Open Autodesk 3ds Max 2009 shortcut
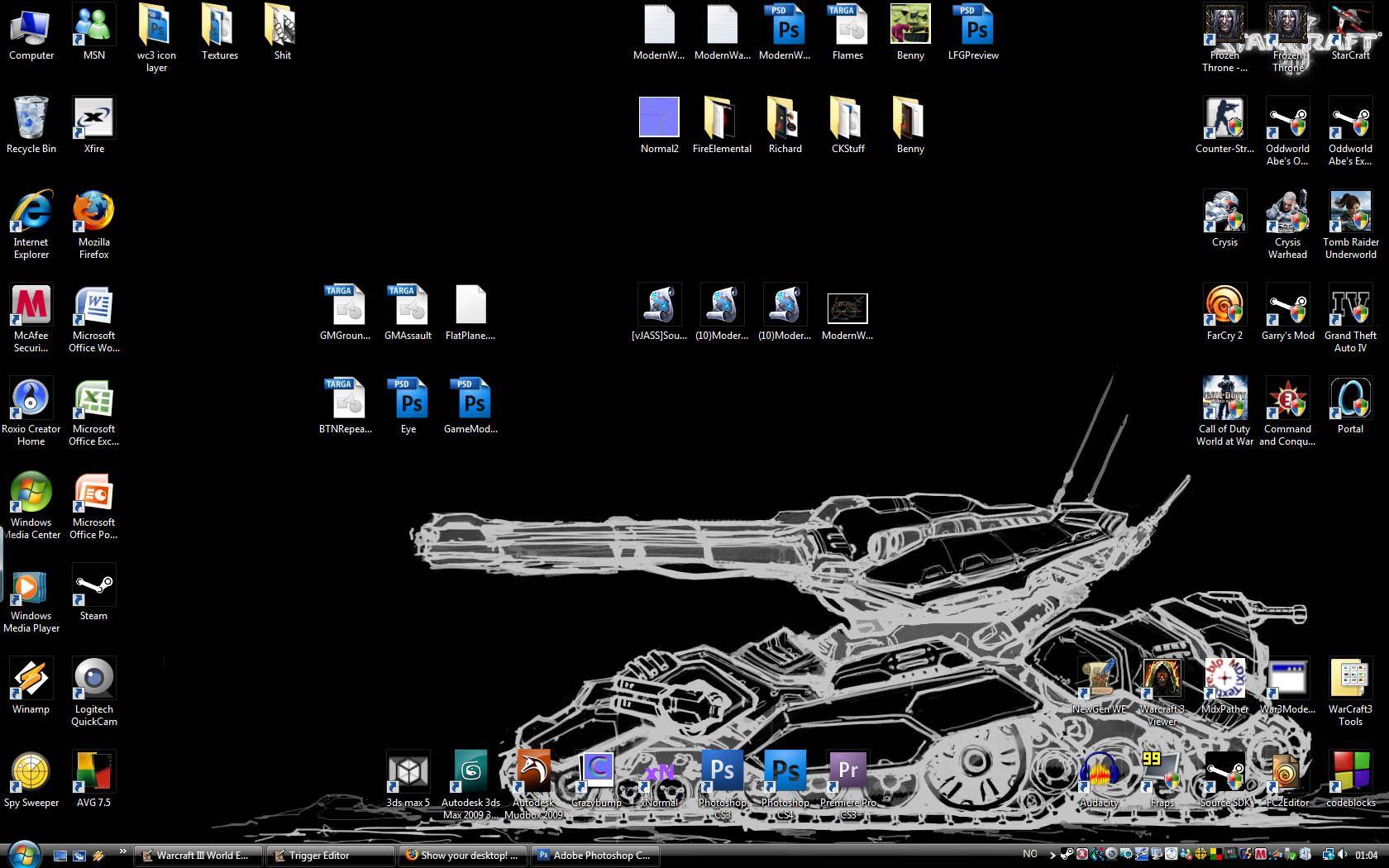The image size is (1389, 868). click(x=471, y=785)
